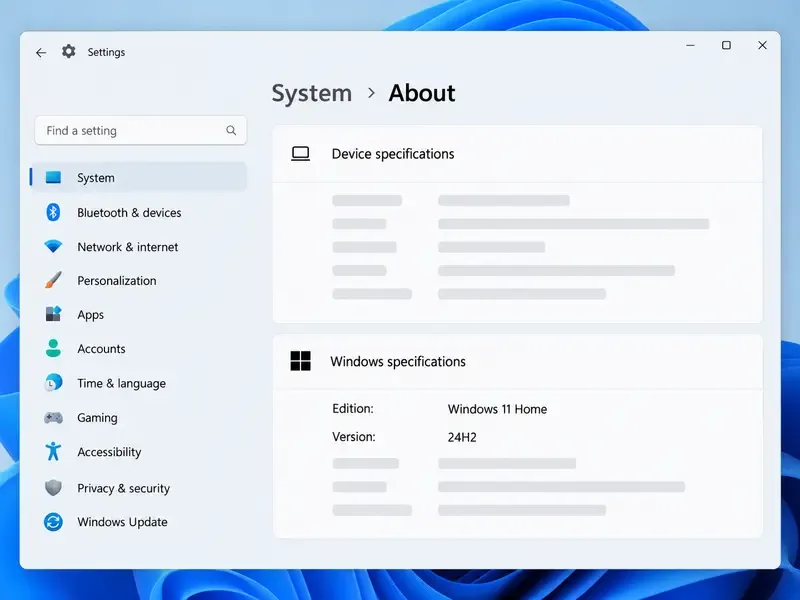Select Personalization in sidebar

point(138,280)
